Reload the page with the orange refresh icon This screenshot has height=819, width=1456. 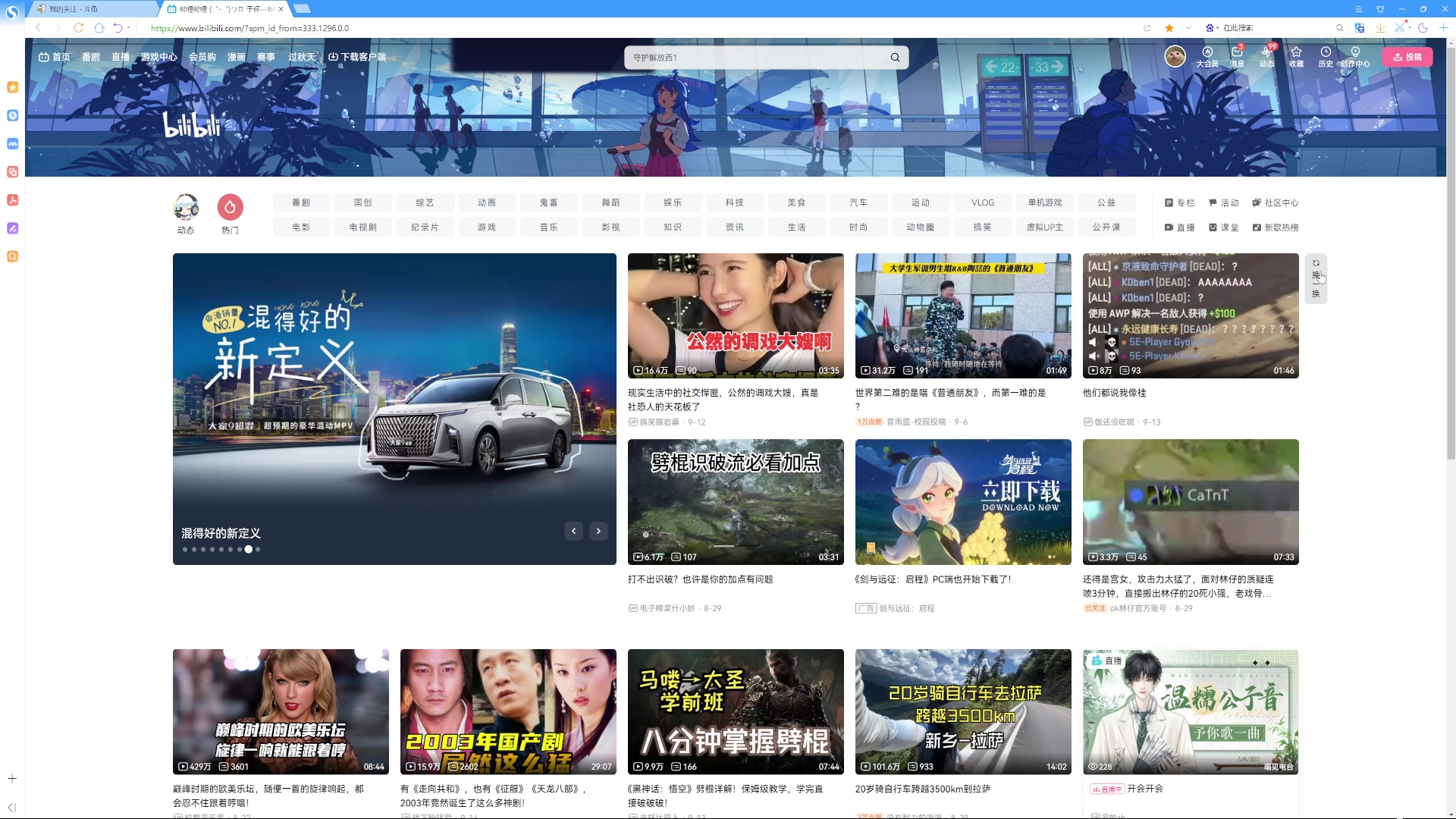78,28
